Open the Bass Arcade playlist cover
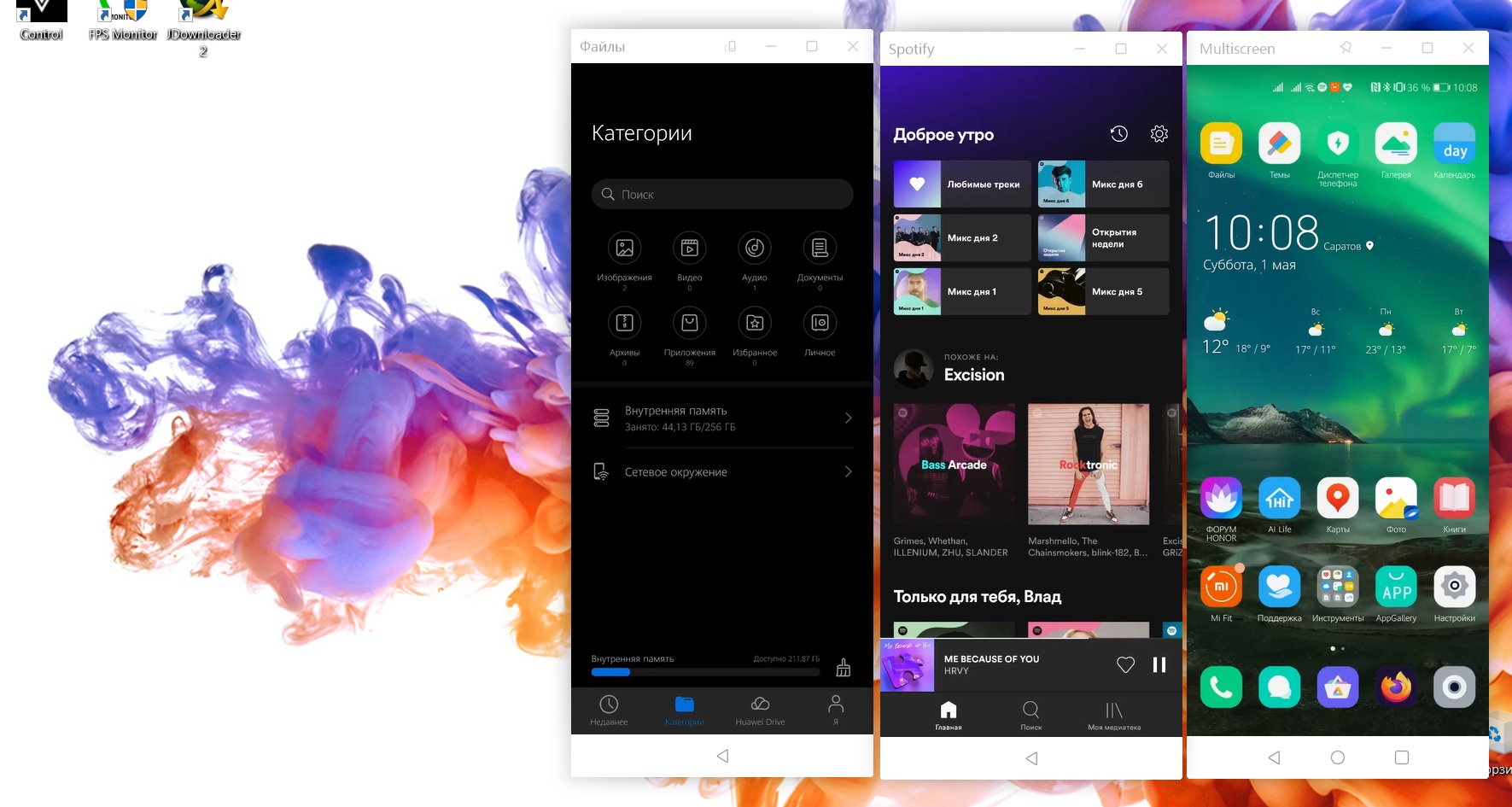Viewport: 1512px width, 807px height. pos(954,465)
